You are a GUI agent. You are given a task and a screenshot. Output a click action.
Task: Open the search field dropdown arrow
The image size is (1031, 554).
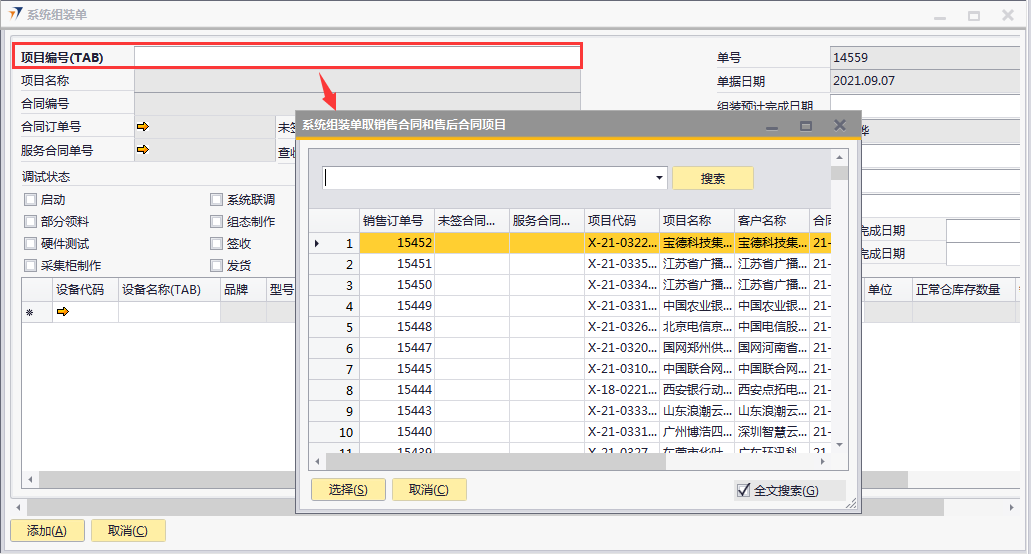coord(659,178)
